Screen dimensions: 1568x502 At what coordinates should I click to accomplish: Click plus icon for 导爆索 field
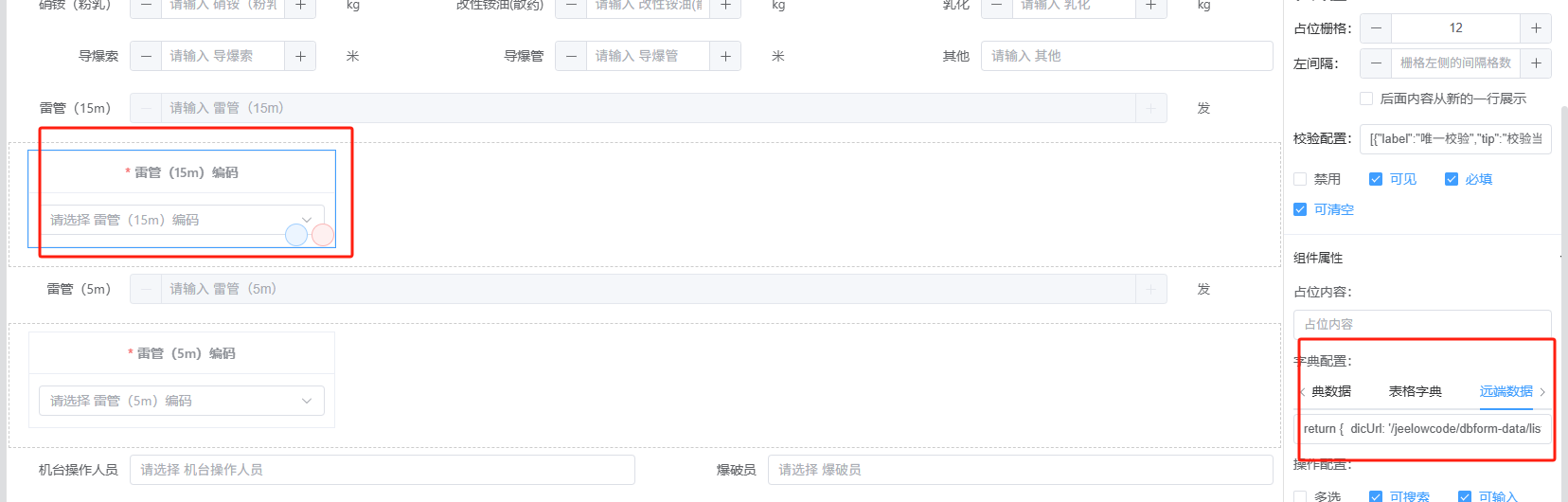(300, 56)
